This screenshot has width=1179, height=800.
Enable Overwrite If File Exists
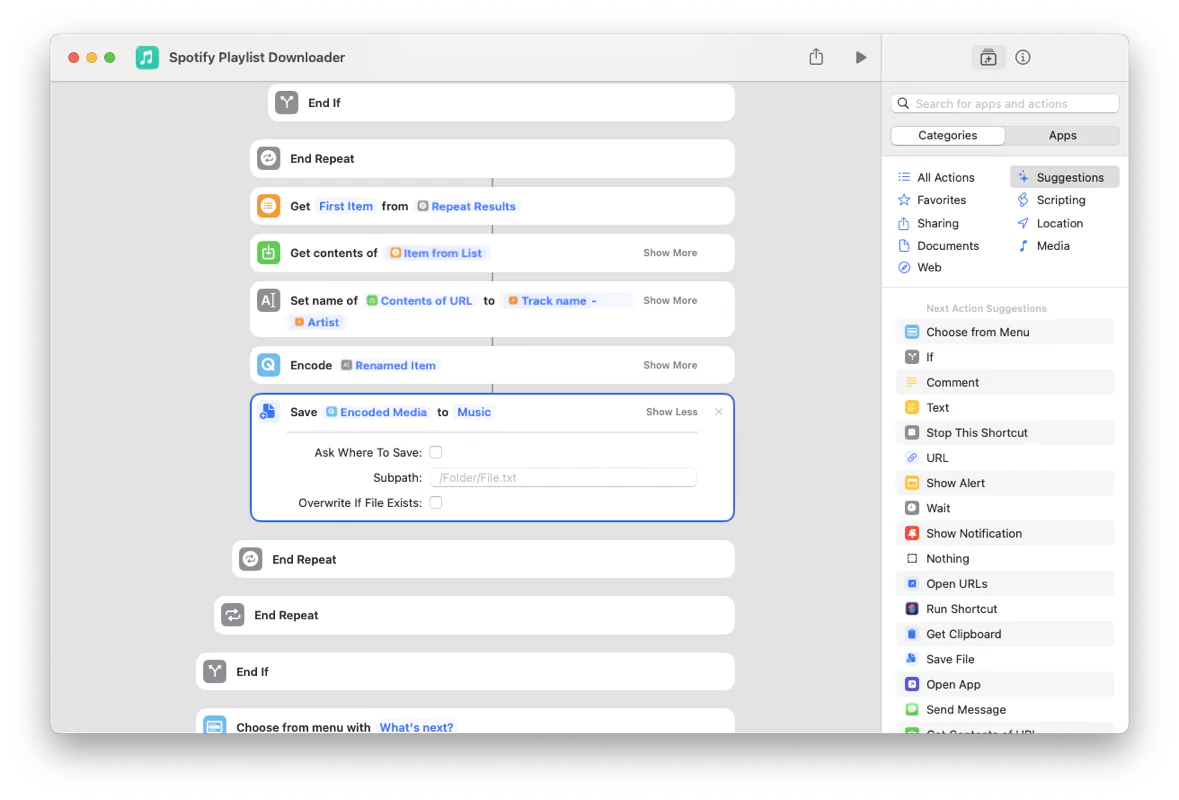[x=436, y=502]
